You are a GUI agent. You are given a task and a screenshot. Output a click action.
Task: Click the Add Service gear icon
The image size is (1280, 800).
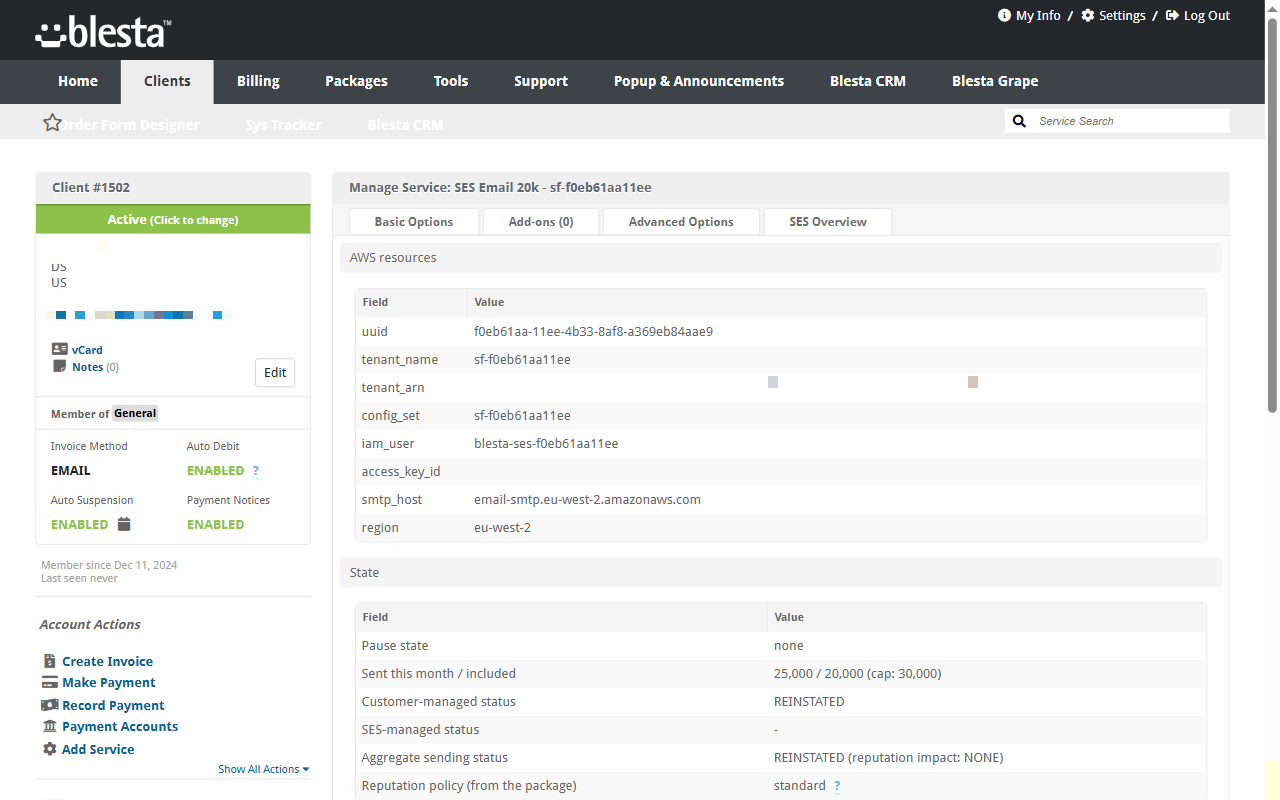coord(50,749)
